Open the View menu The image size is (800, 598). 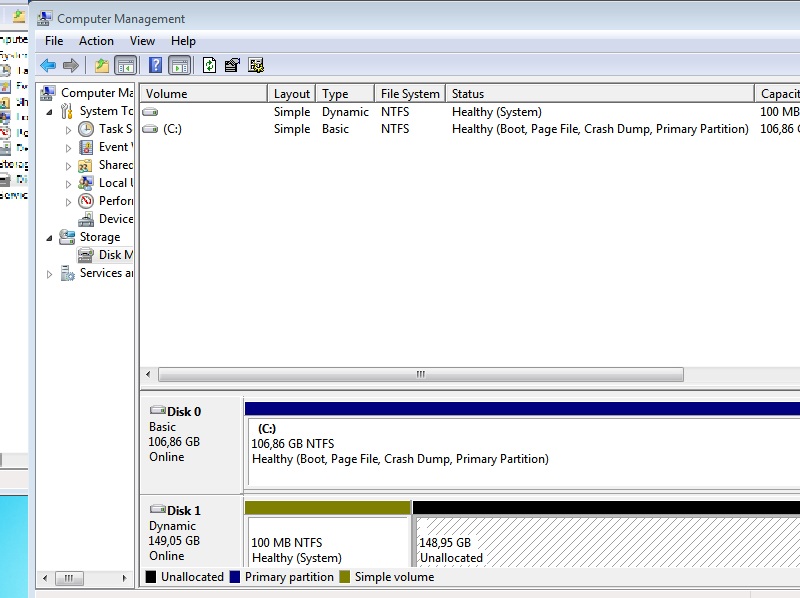(142, 41)
